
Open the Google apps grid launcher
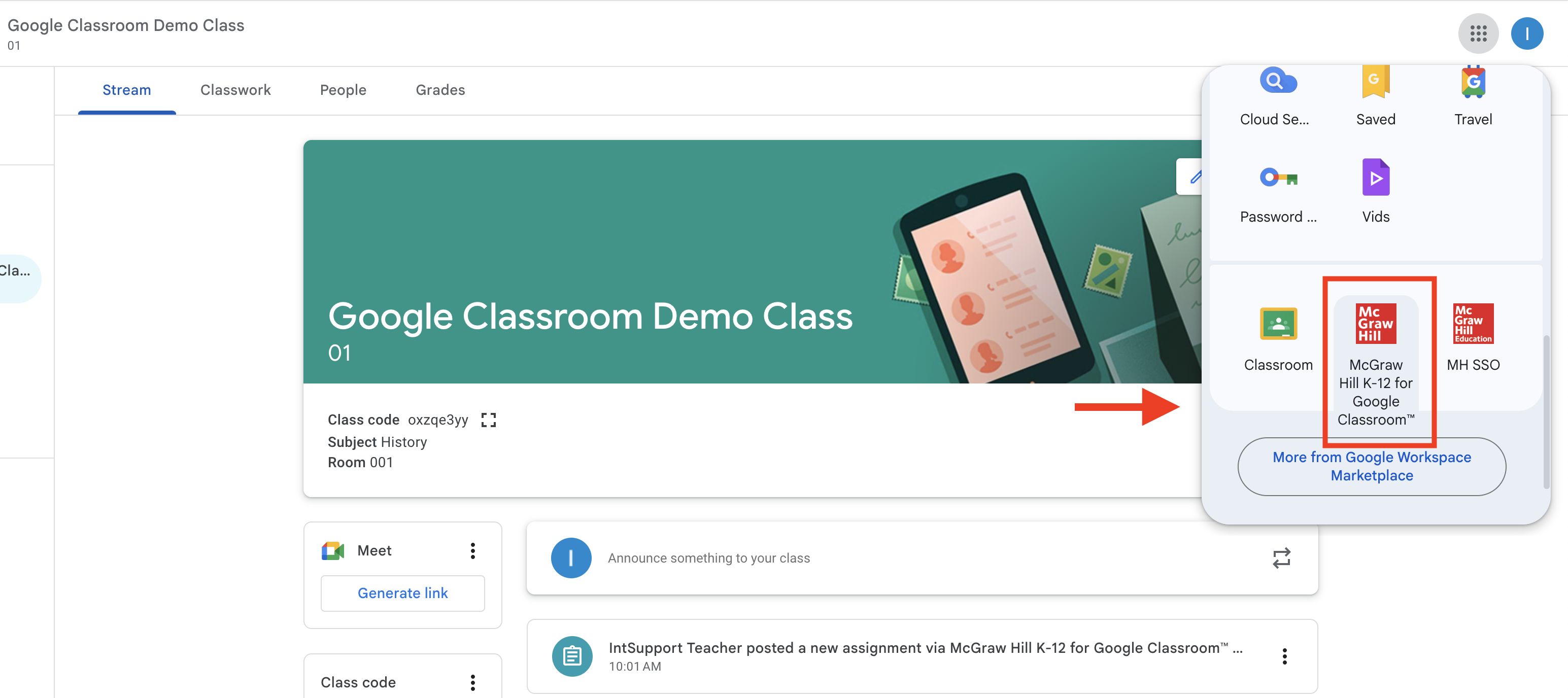[1478, 33]
